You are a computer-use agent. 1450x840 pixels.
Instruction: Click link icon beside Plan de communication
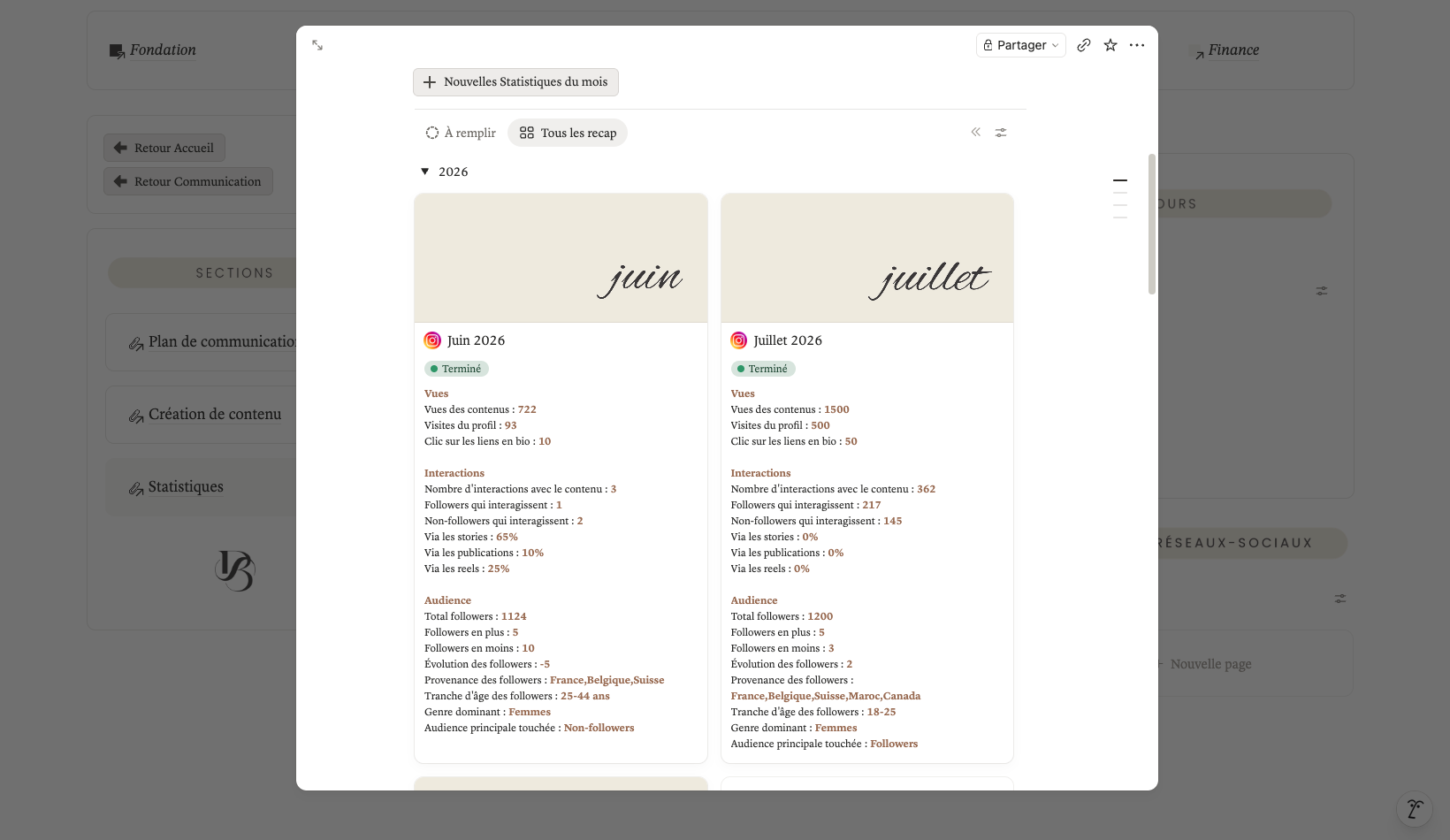point(136,344)
